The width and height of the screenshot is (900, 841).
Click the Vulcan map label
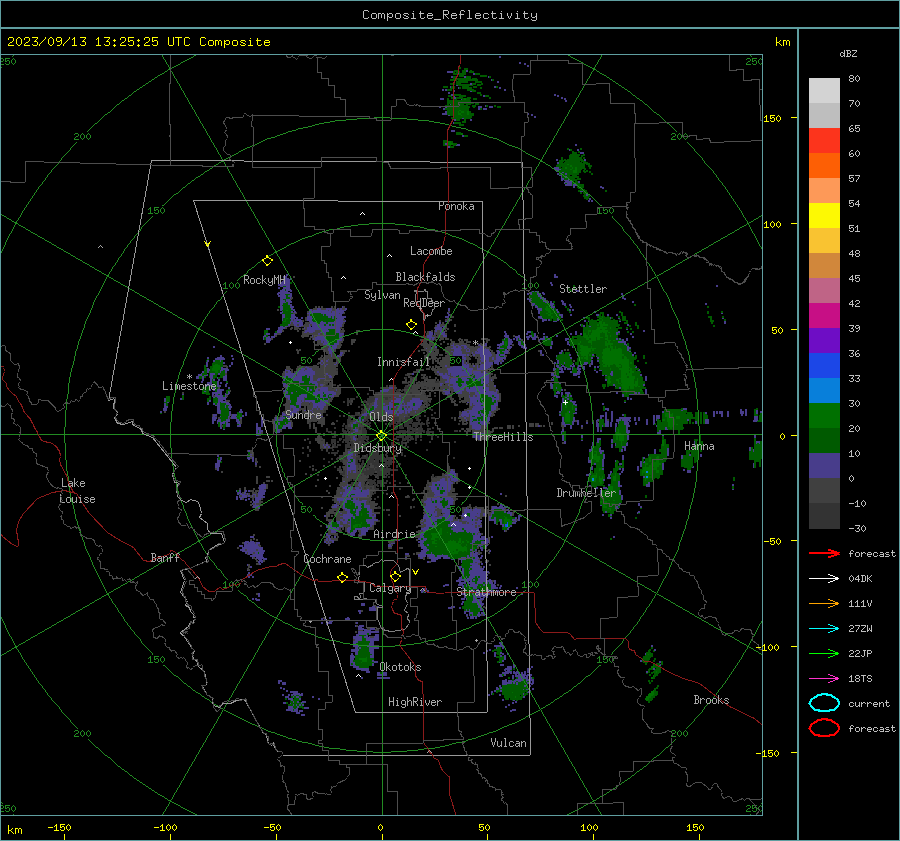tap(509, 743)
